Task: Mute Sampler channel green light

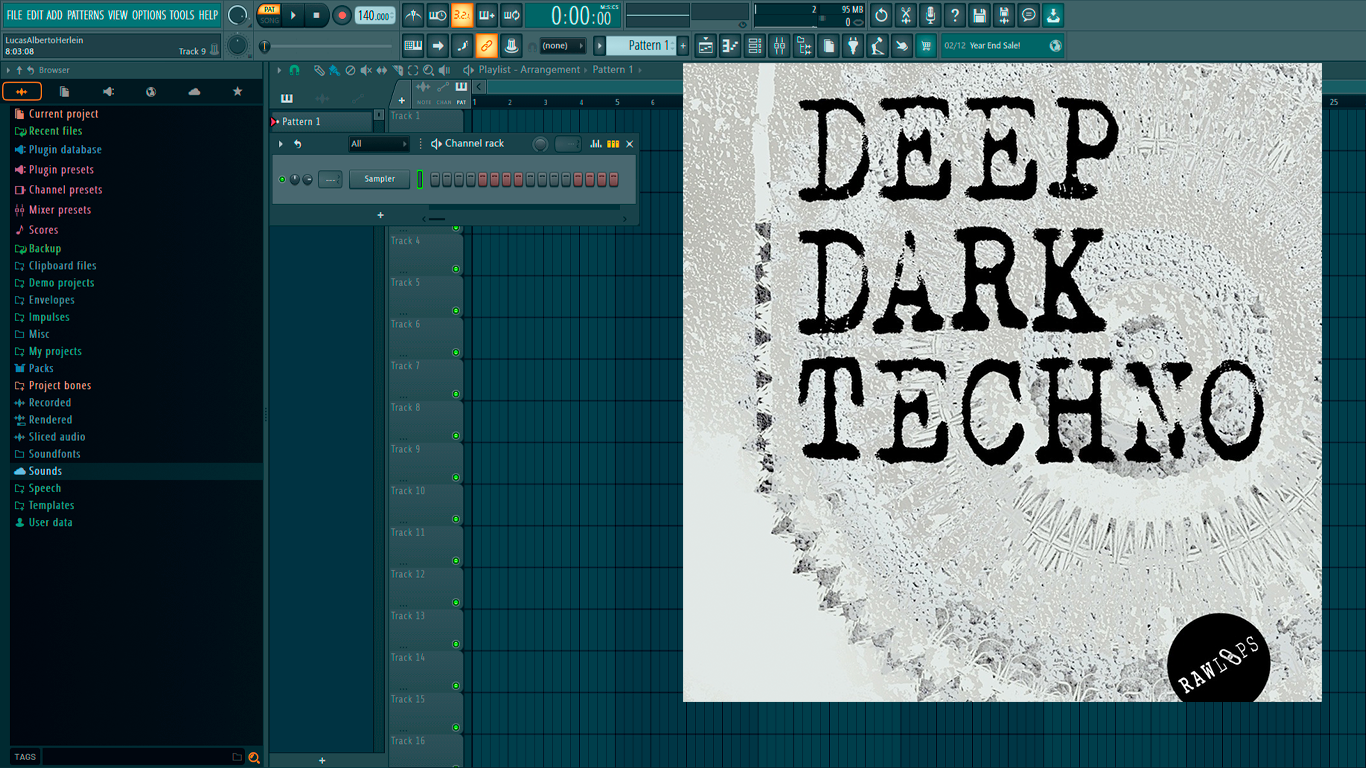Action: coord(282,179)
